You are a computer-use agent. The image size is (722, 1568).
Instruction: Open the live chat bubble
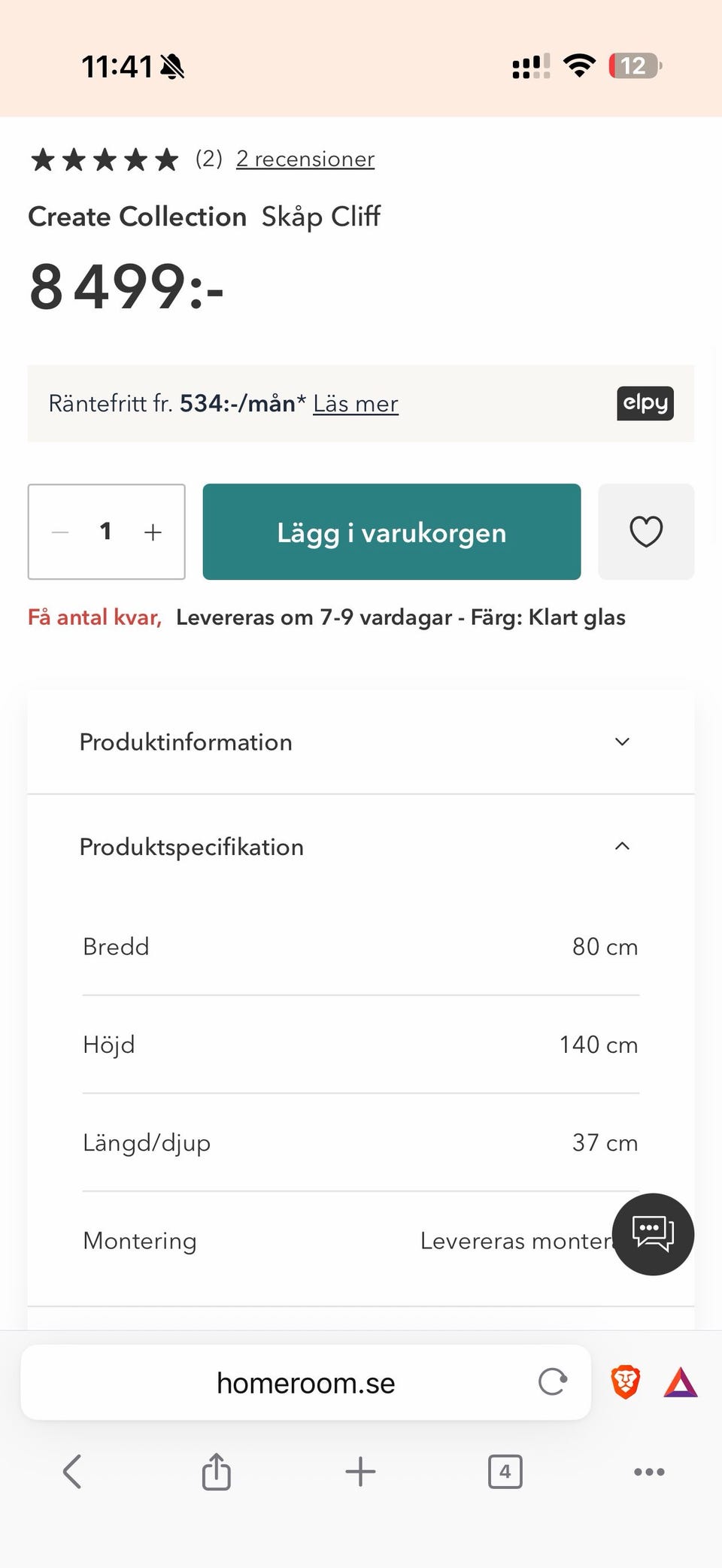pos(653,1234)
